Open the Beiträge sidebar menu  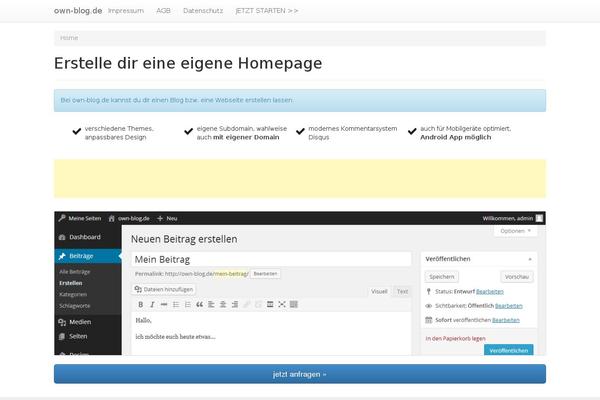[88, 256]
